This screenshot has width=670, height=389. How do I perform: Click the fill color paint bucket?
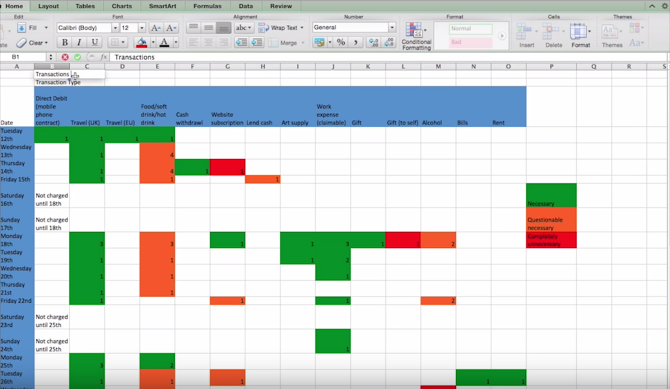click(x=141, y=42)
